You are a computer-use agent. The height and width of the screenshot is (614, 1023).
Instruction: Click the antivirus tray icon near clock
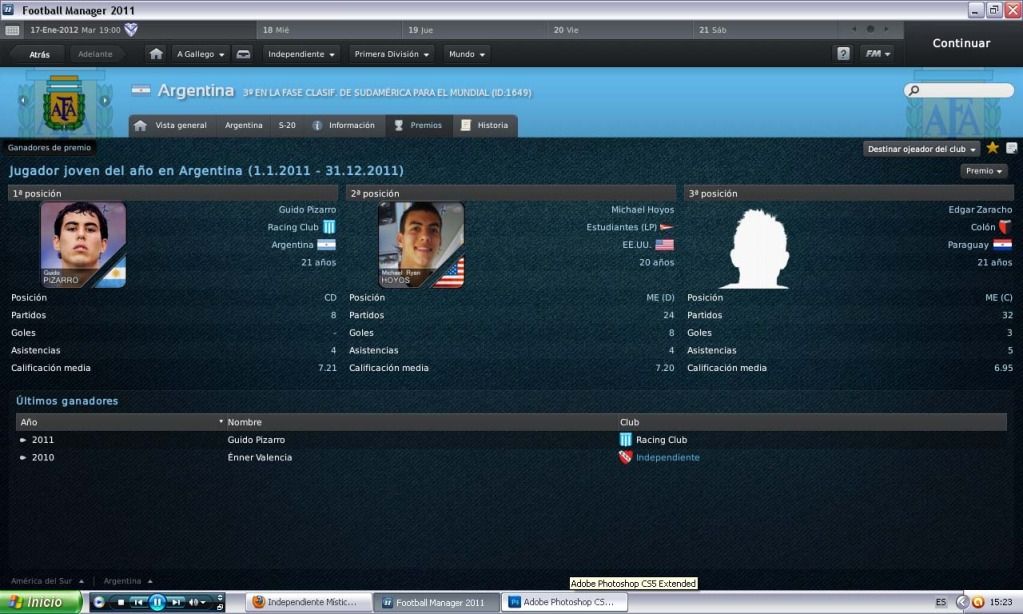978,602
